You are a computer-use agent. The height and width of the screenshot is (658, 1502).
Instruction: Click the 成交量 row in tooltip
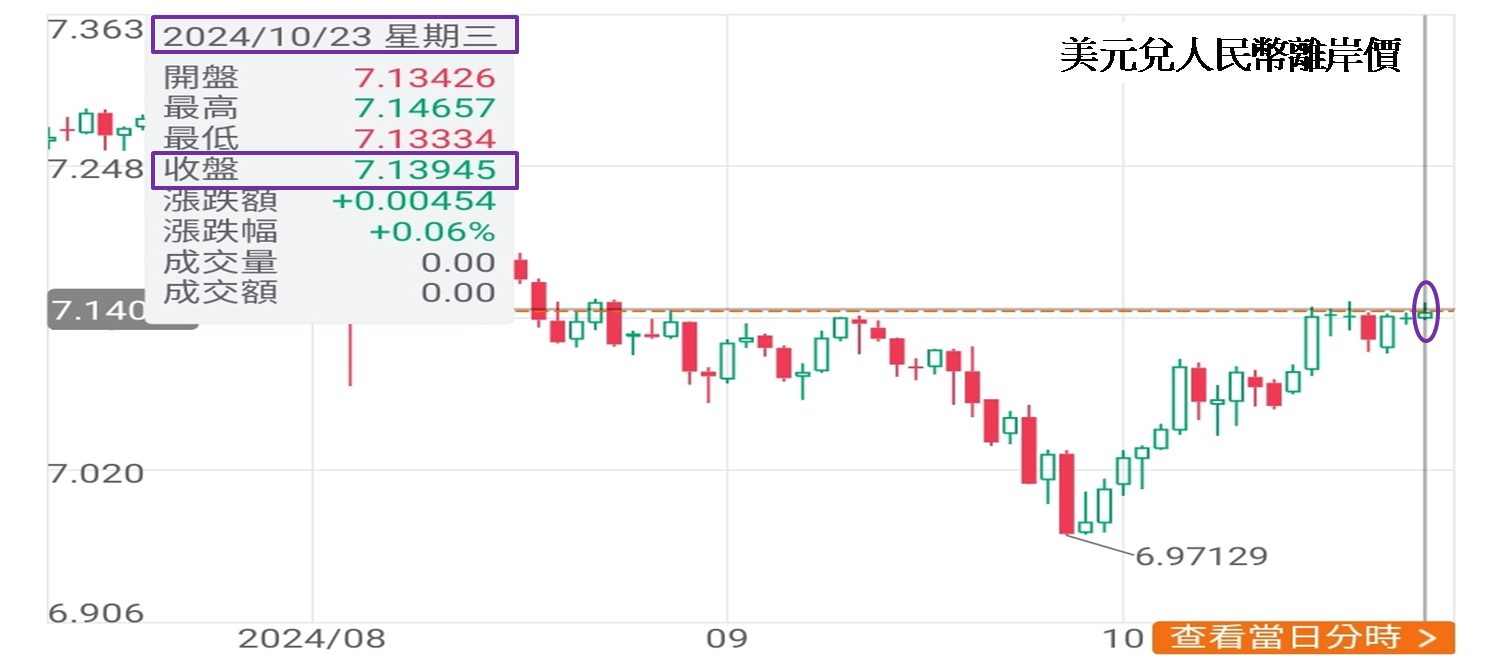coord(330,263)
